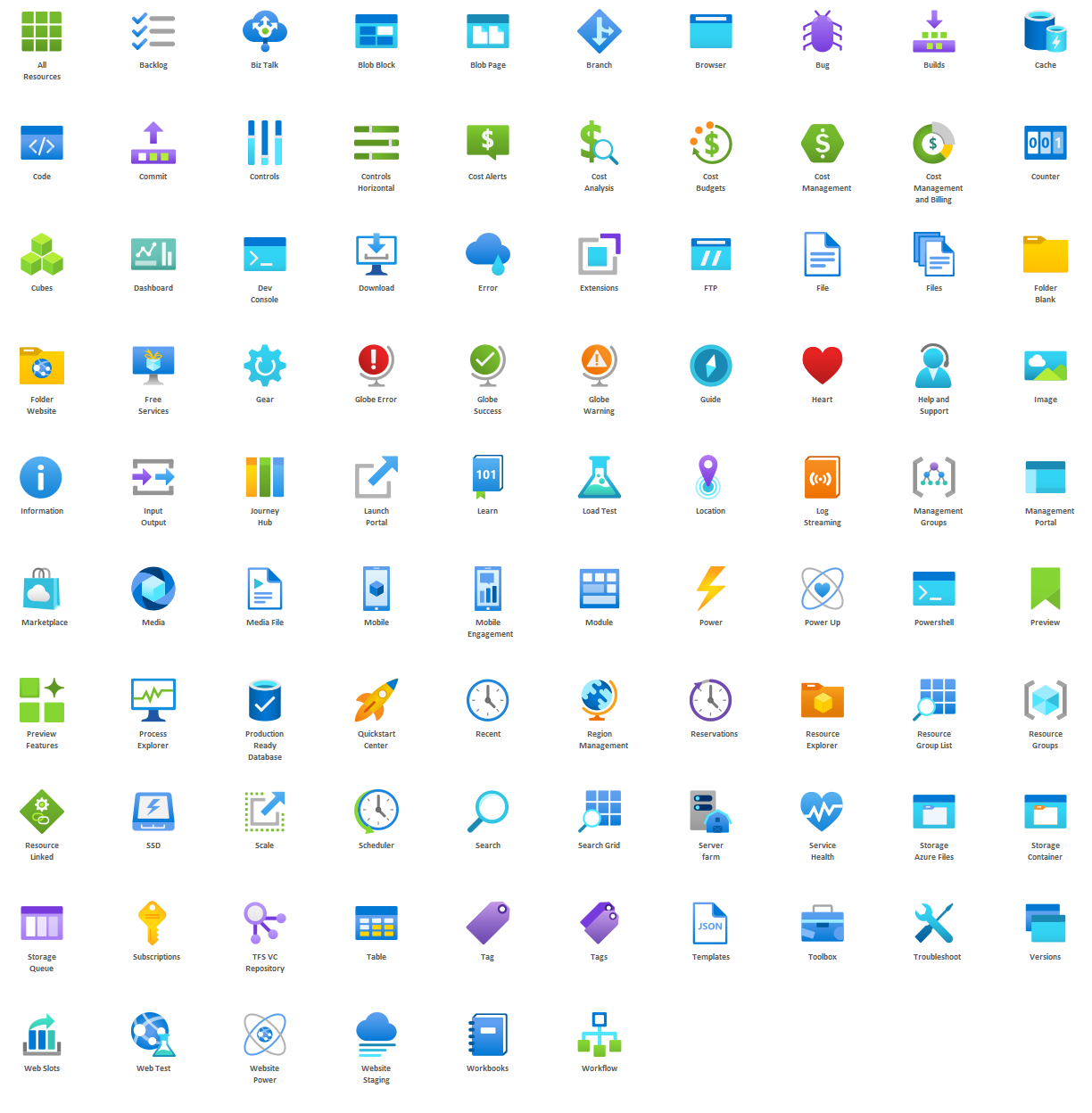Open the Cache database icon
The image size is (1092, 1113).
[x=1045, y=31]
